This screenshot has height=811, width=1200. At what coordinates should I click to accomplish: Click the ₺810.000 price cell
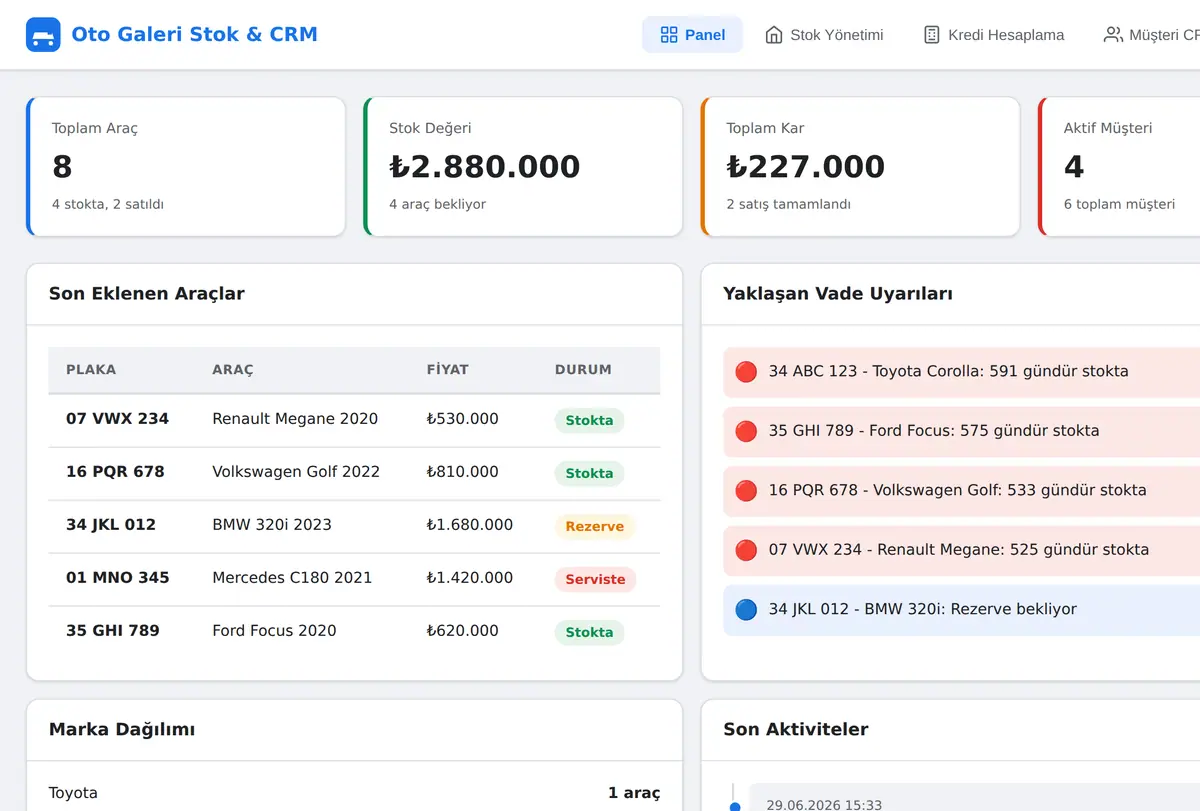coord(462,472)
